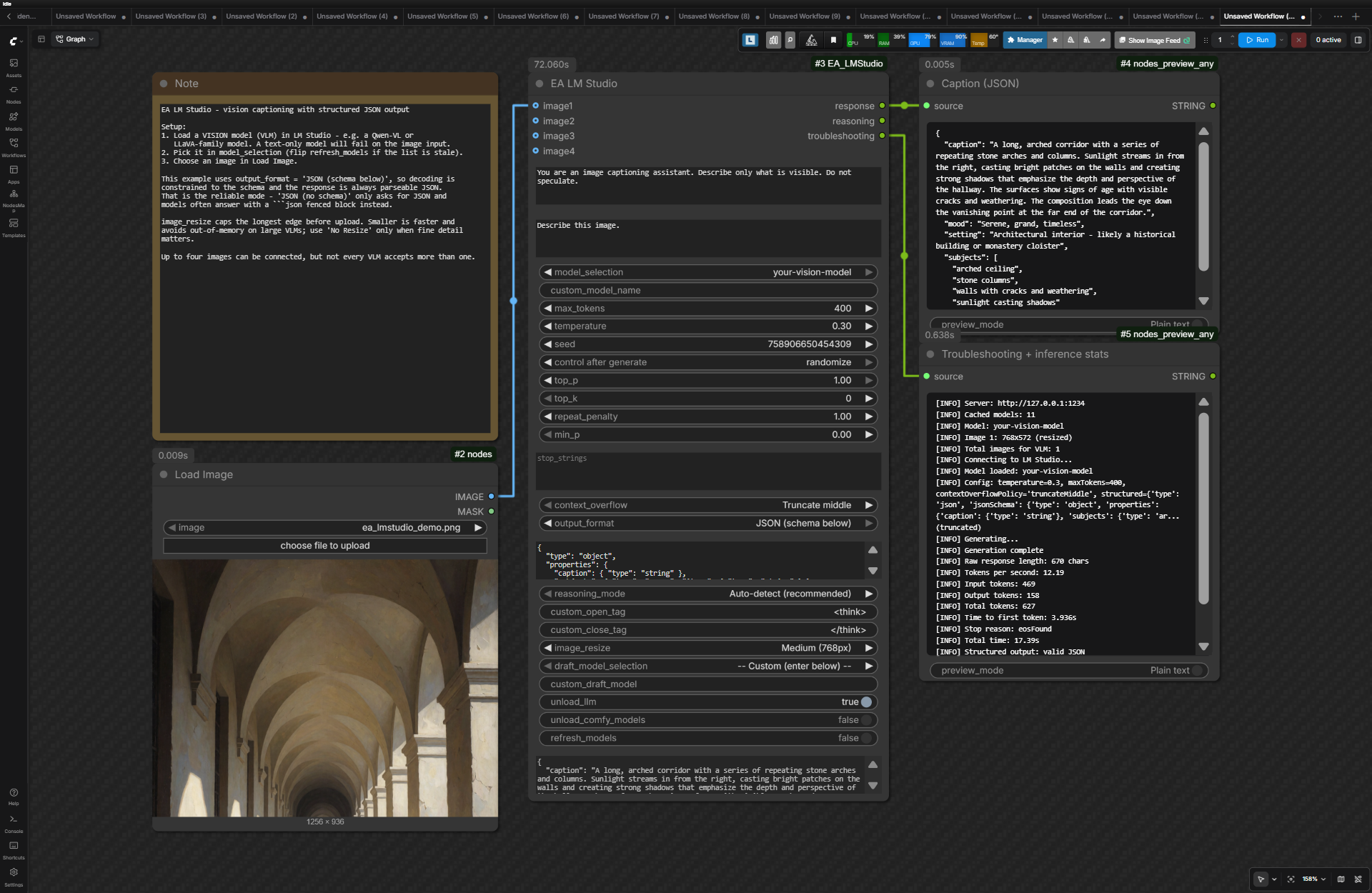Click the new workflow plus tab icon
Viewport: 1372px width, 893px height.
(1356, 16)
